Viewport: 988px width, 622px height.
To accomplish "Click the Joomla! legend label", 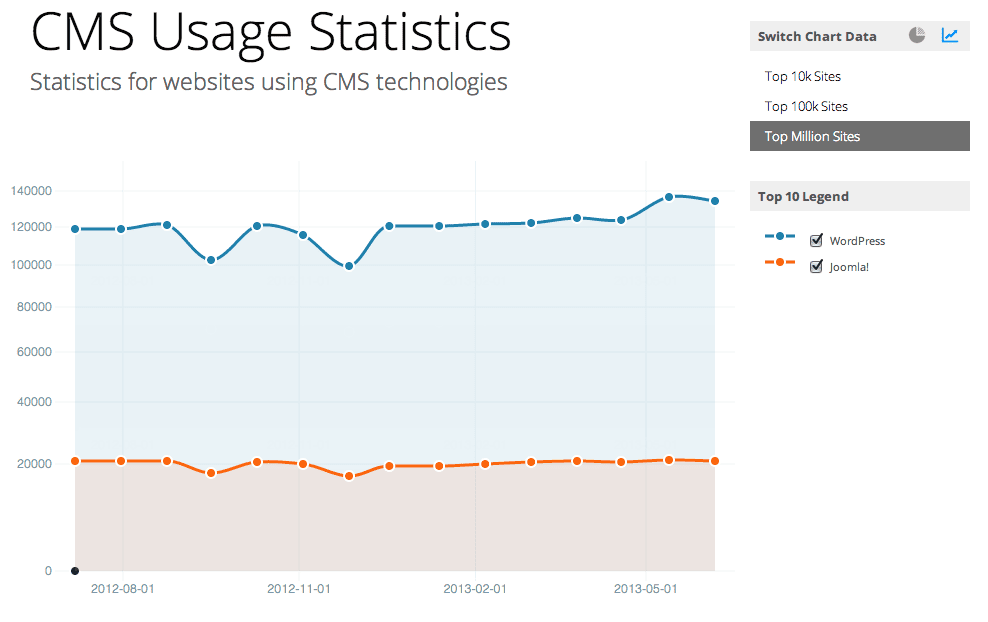I will (849, 267).
